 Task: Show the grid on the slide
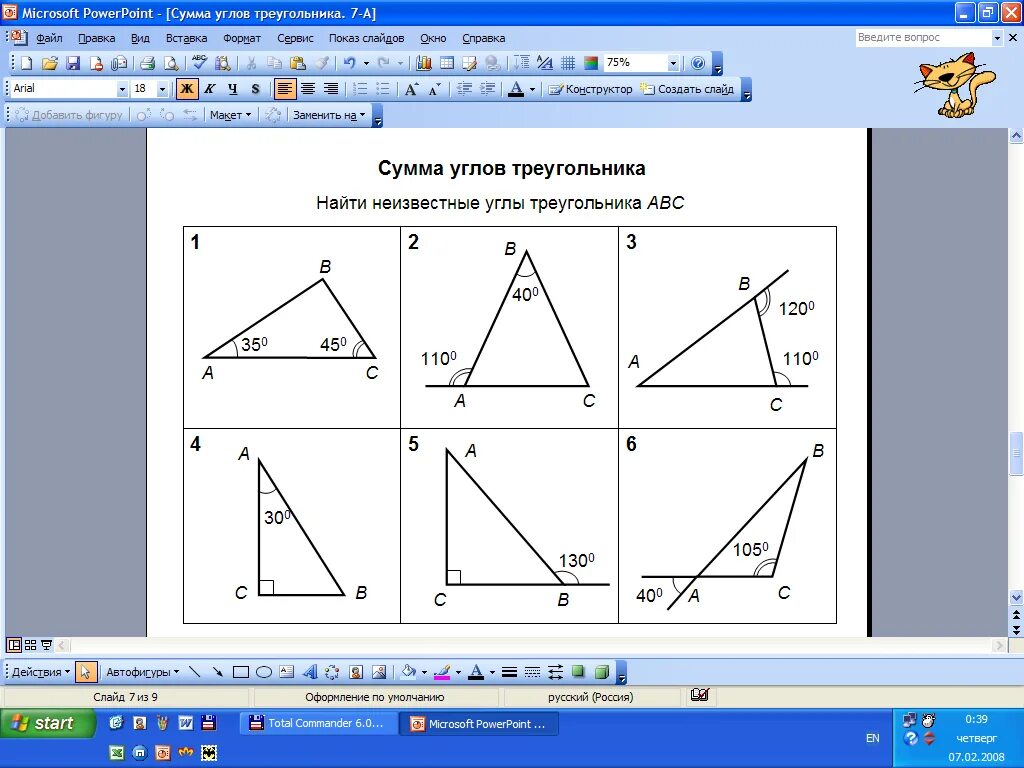point(568,63)
